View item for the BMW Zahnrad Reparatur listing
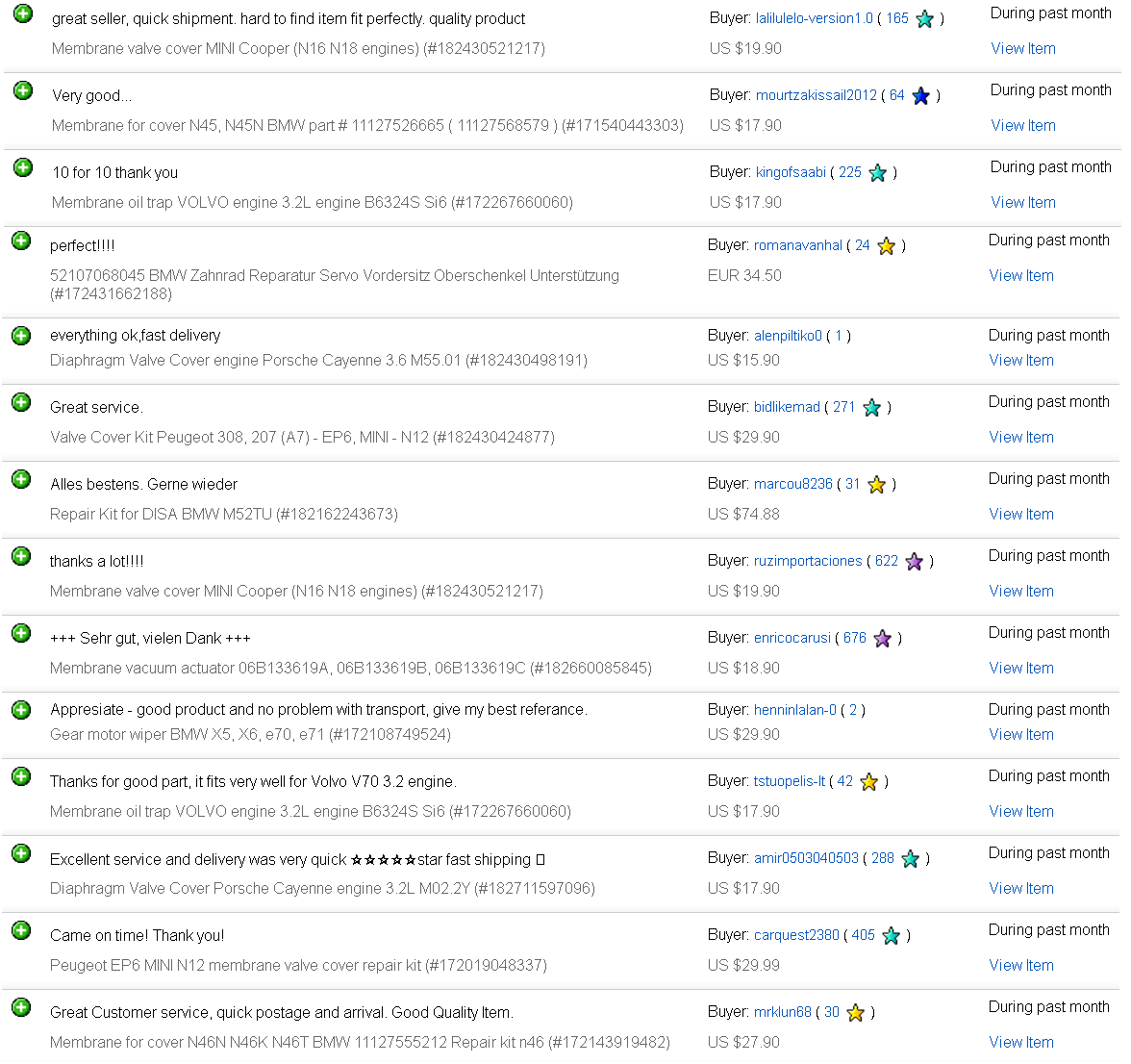Image resolution: width=1131 pixels, height=1064 pixels. coord(1021,275)
